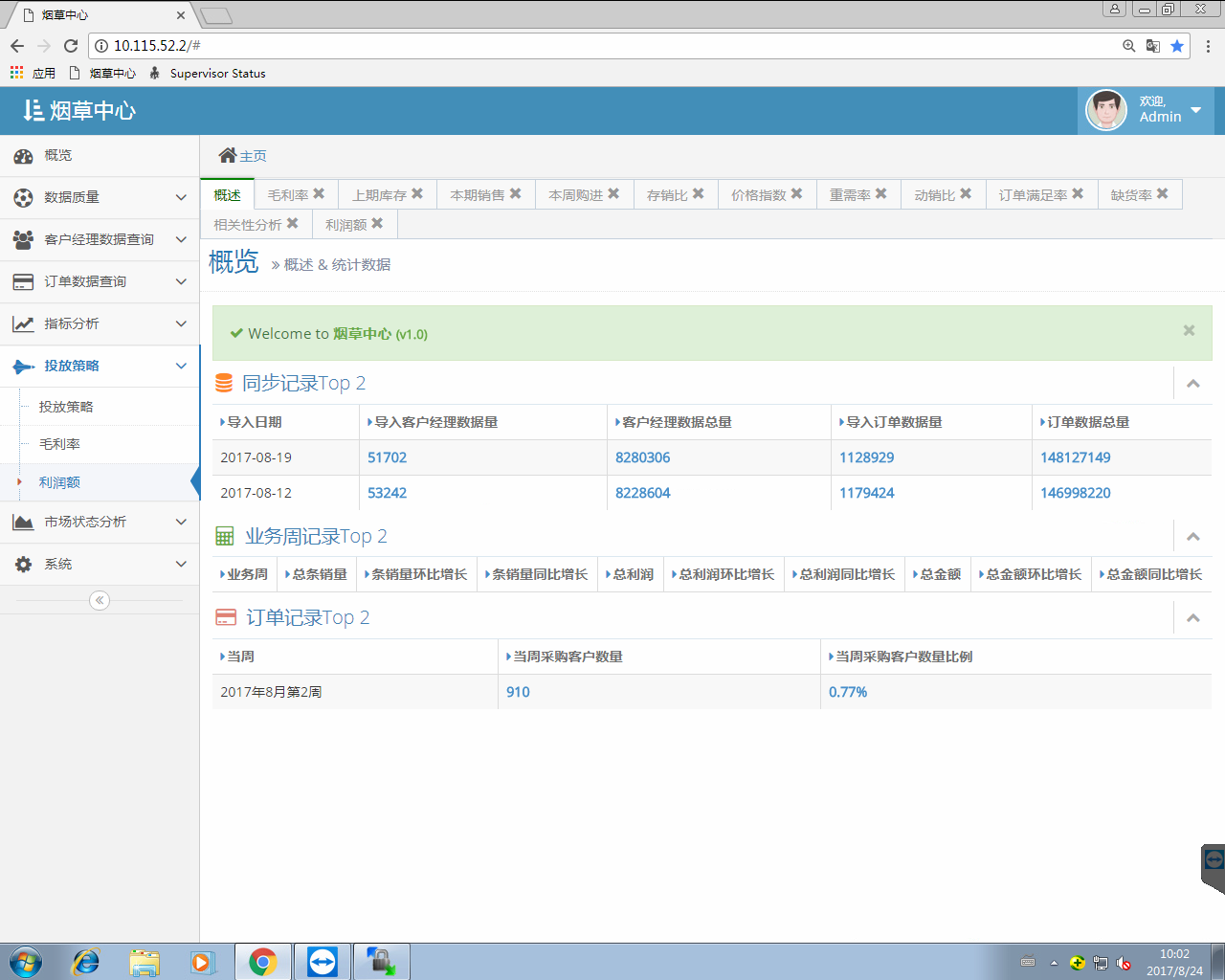Click the bookmark star in address bar
1225x980 pixels.
pos(1177,46)
